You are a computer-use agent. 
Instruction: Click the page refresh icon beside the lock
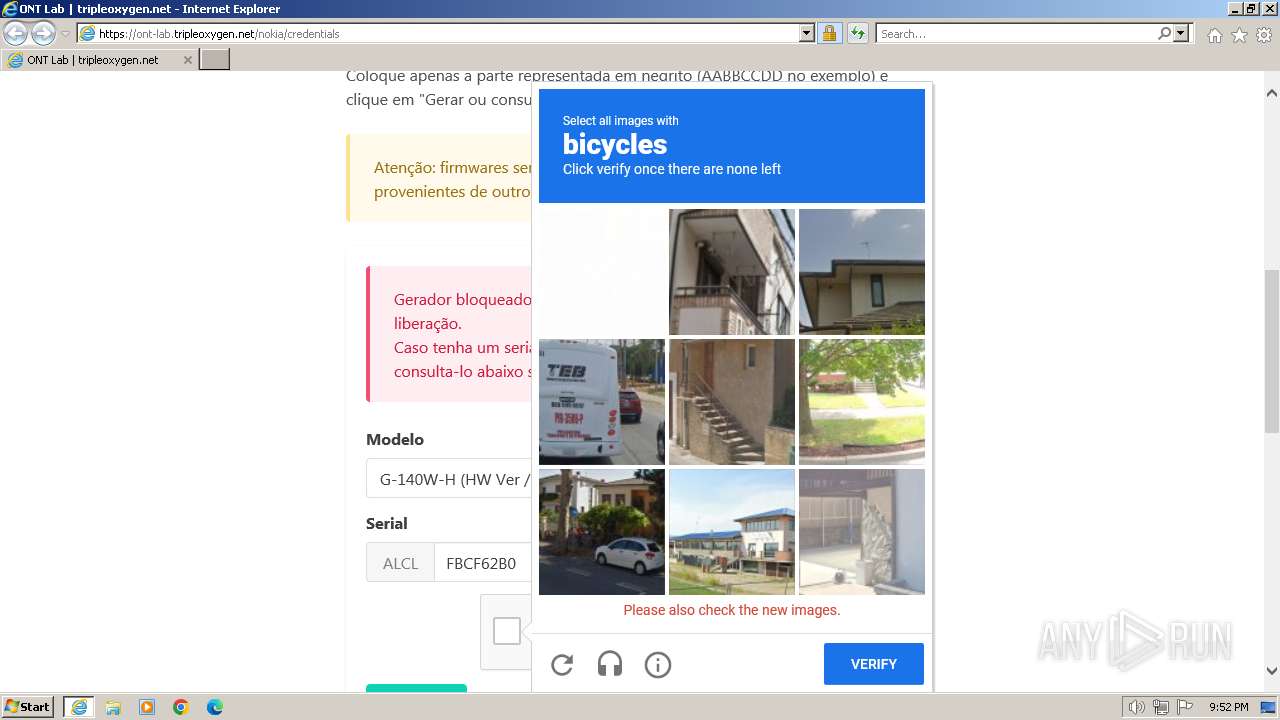pyautogui.click(x=858, y=33)
